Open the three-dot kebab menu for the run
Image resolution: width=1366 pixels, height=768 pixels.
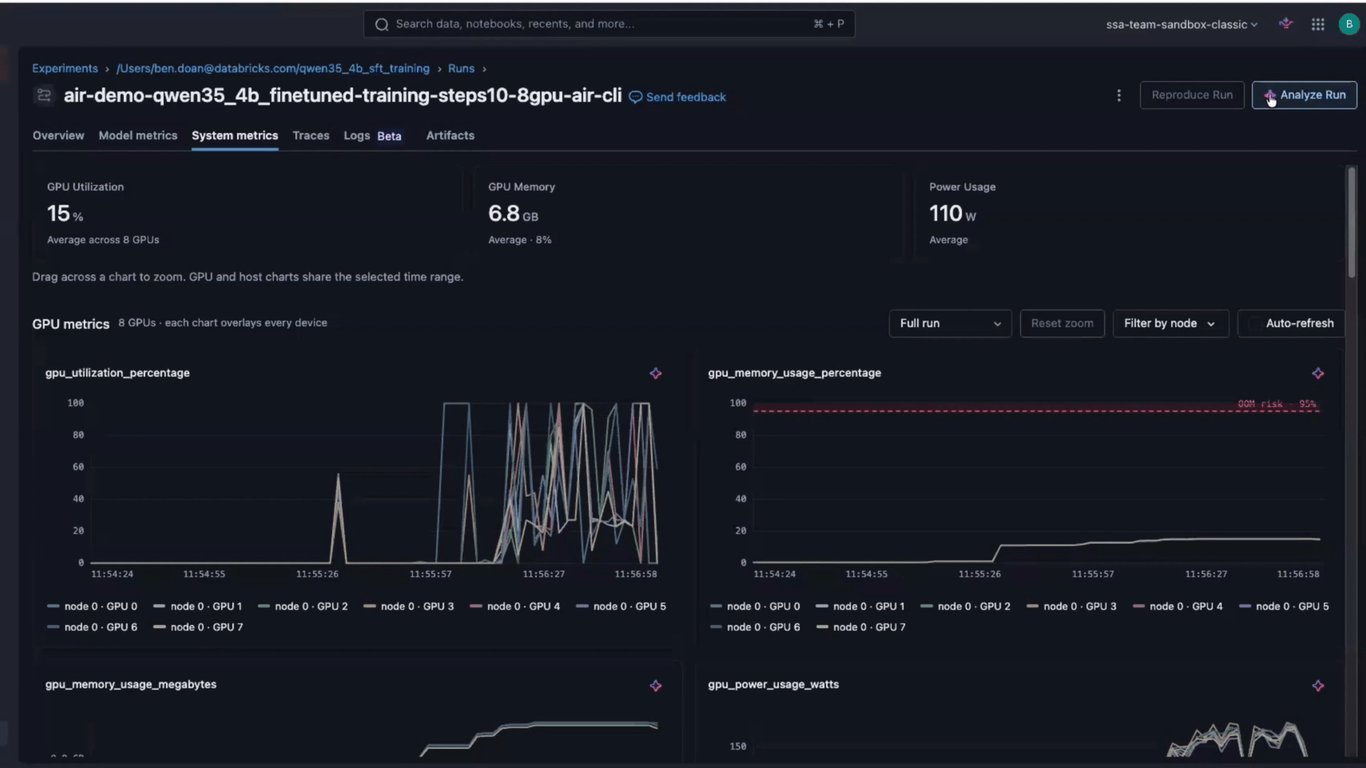pyautogui.click(x=1119, y=95)
